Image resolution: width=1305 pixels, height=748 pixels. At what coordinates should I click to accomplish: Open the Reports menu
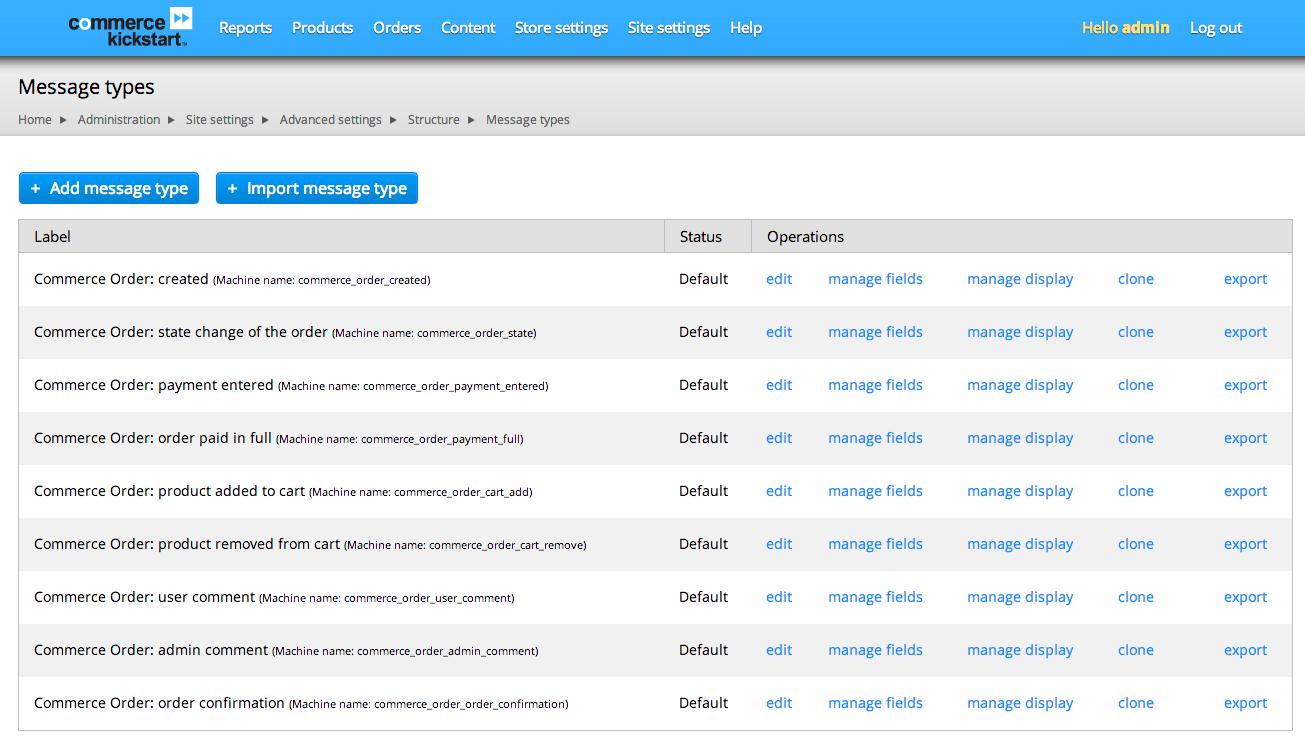click(x=245, y=28)
